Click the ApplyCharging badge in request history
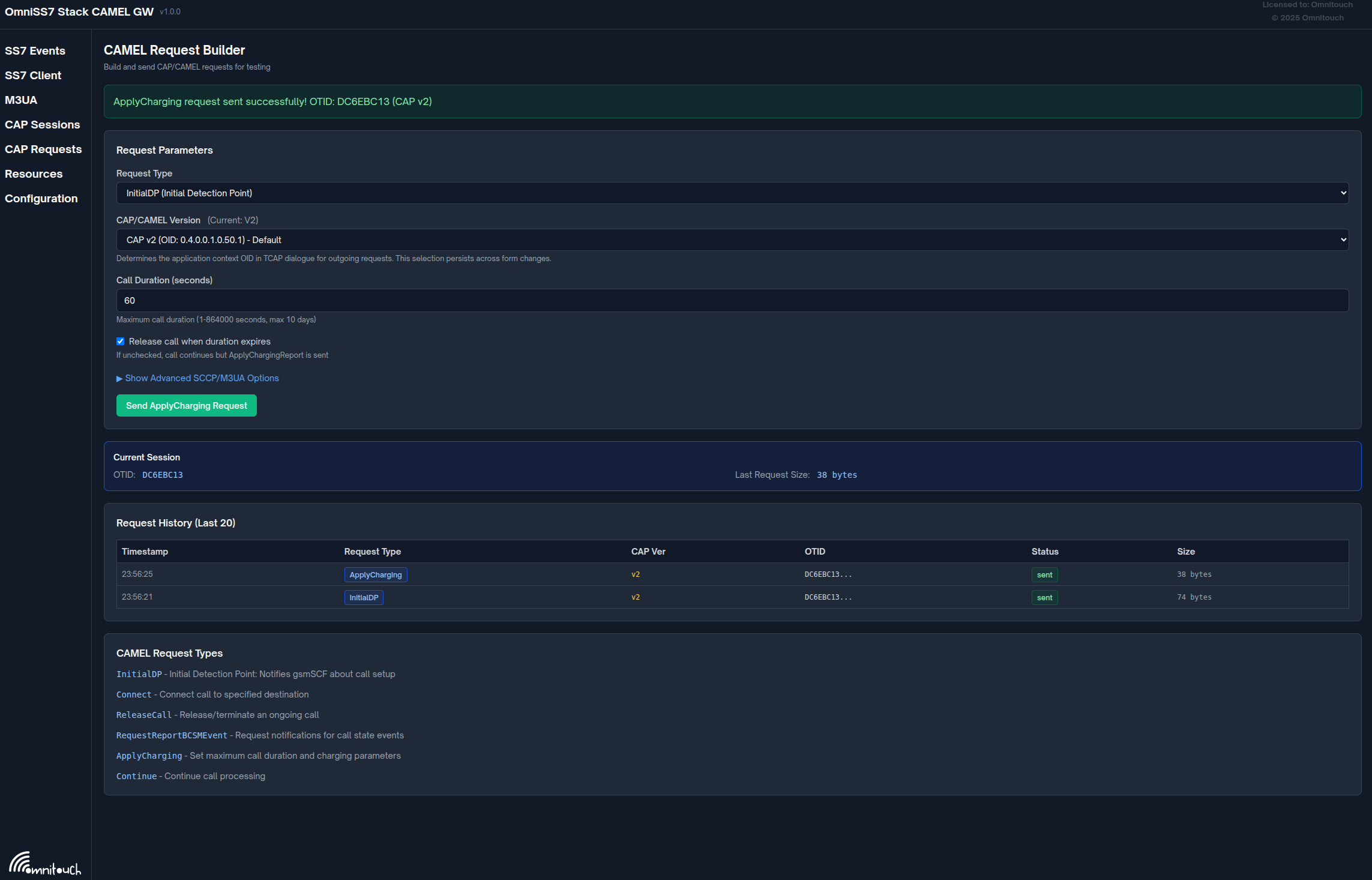The image size is (1372, 880). click(x=375, y=574)
